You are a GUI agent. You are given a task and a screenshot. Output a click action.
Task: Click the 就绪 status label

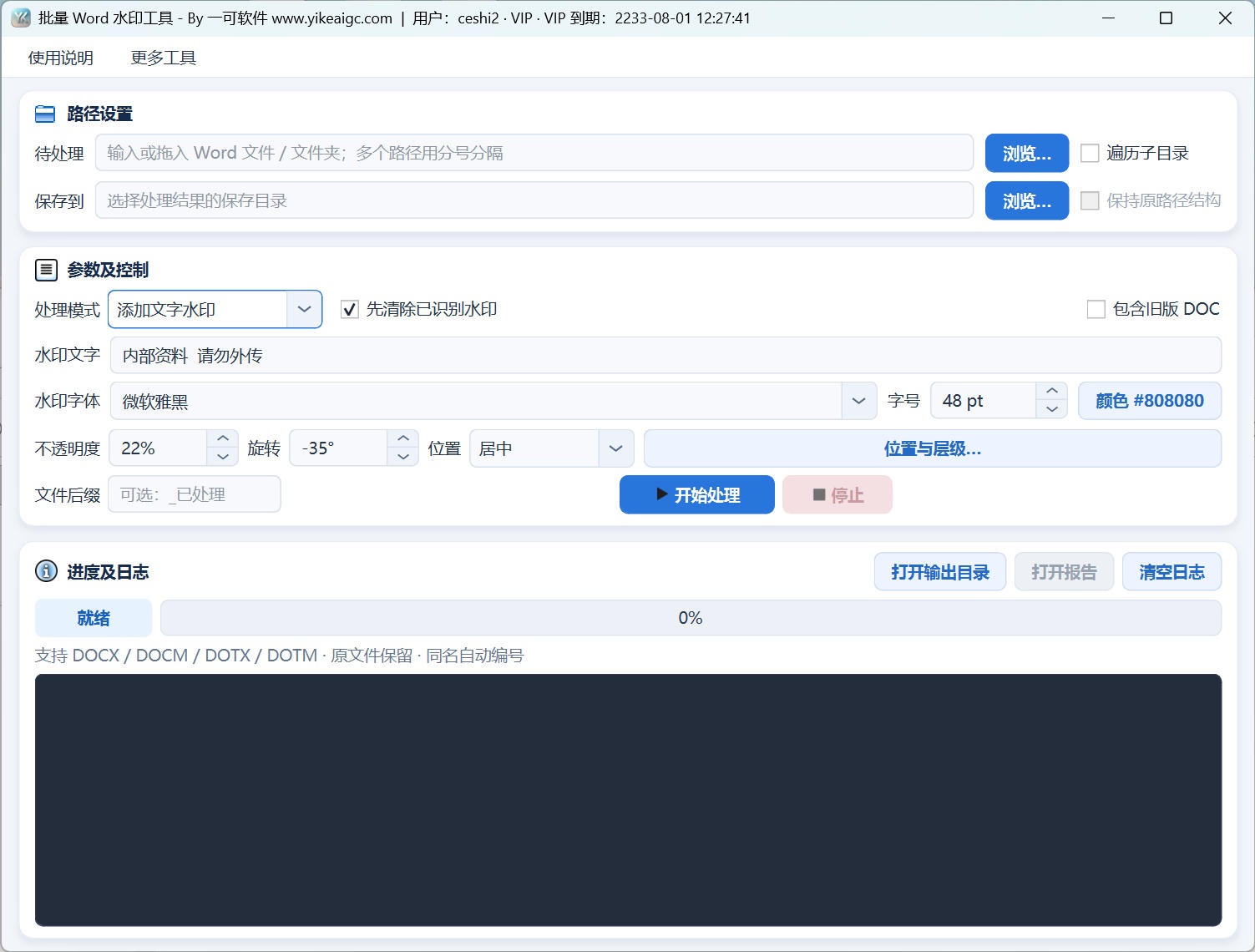[x=94, y=618]
